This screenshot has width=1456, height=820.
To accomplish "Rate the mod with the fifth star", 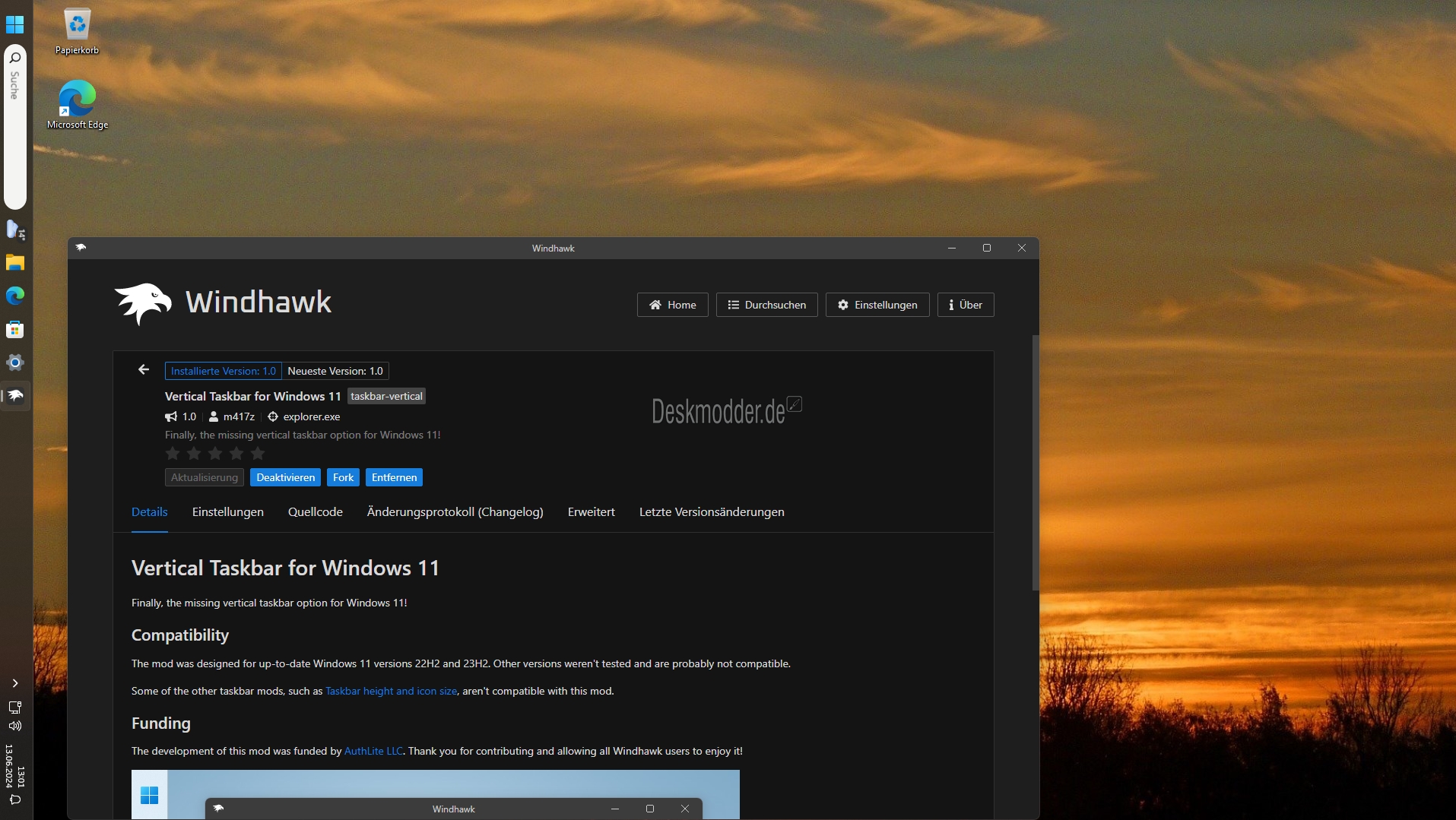I will tap(258, 454).
